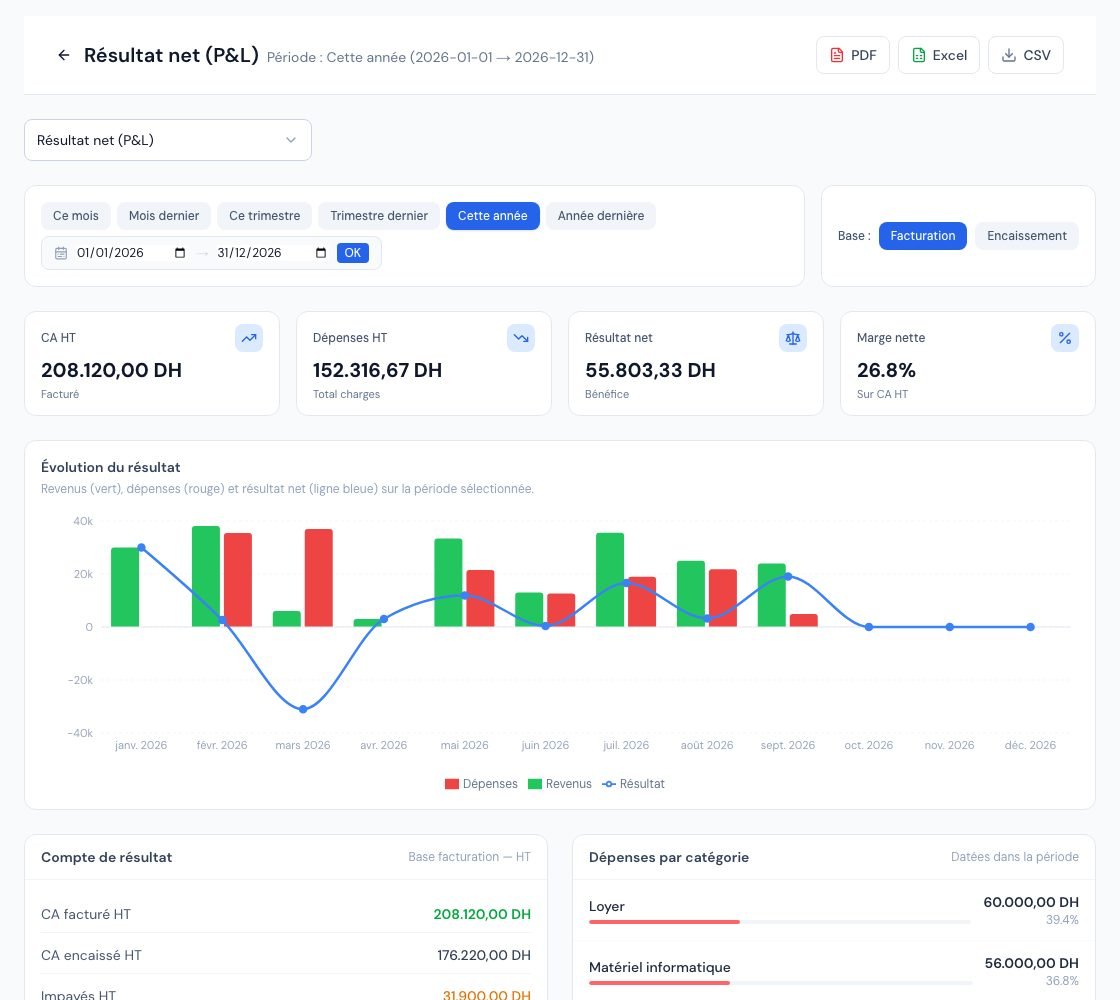Export the report as PDF

tap(853, 55)
